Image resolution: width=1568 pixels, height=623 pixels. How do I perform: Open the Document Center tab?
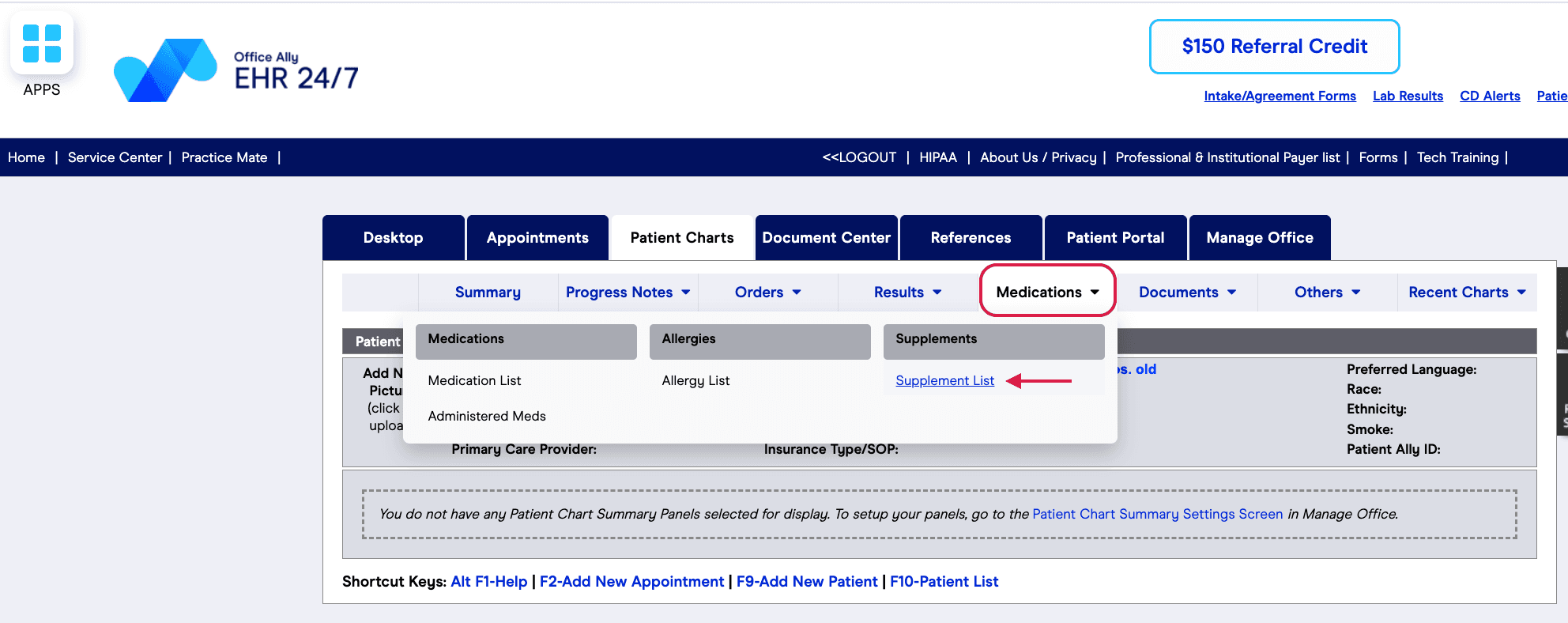click(x=826, y=238)
